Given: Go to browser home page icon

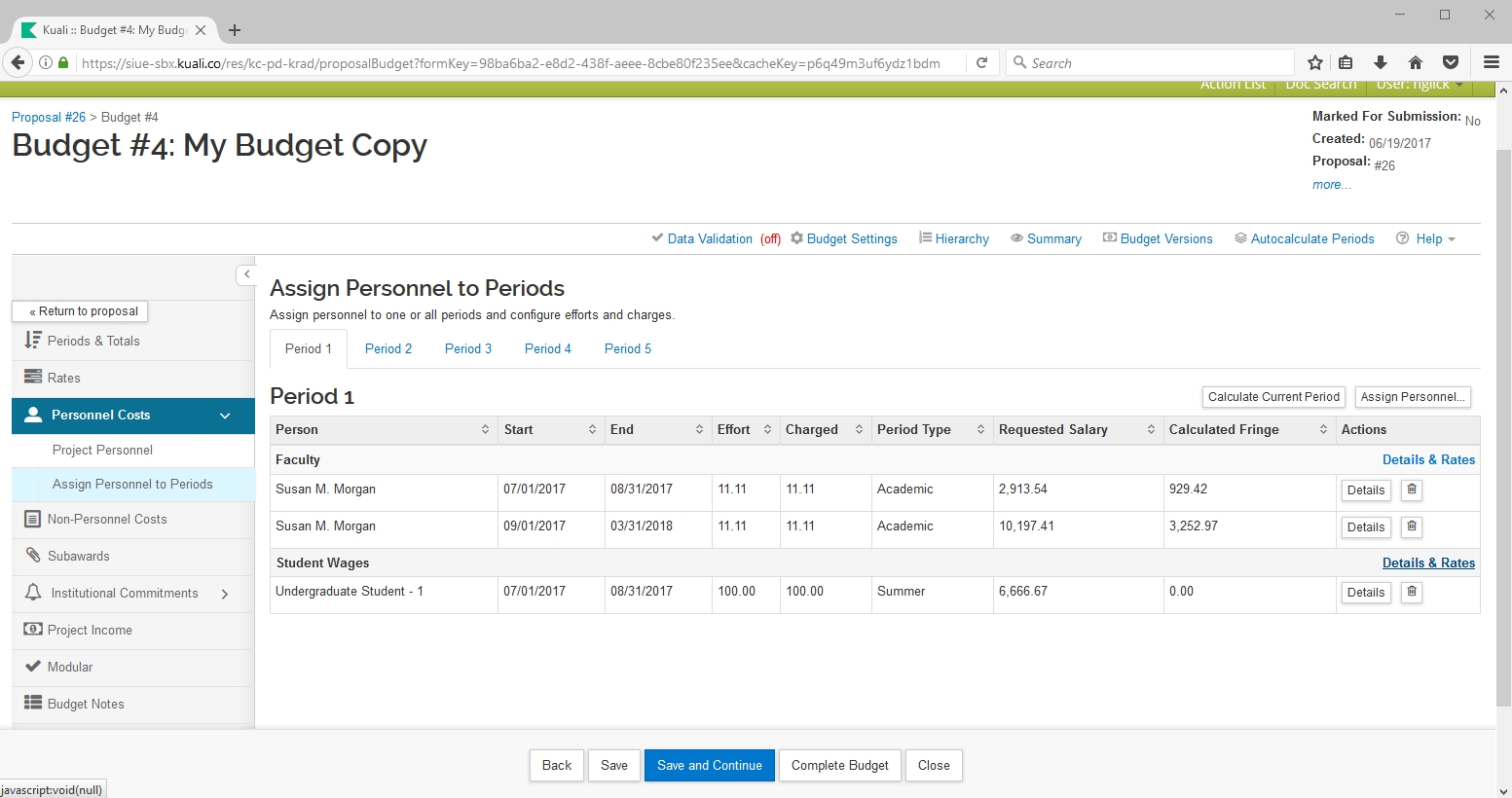Looking at the screenshot, I should [1416, 63].
